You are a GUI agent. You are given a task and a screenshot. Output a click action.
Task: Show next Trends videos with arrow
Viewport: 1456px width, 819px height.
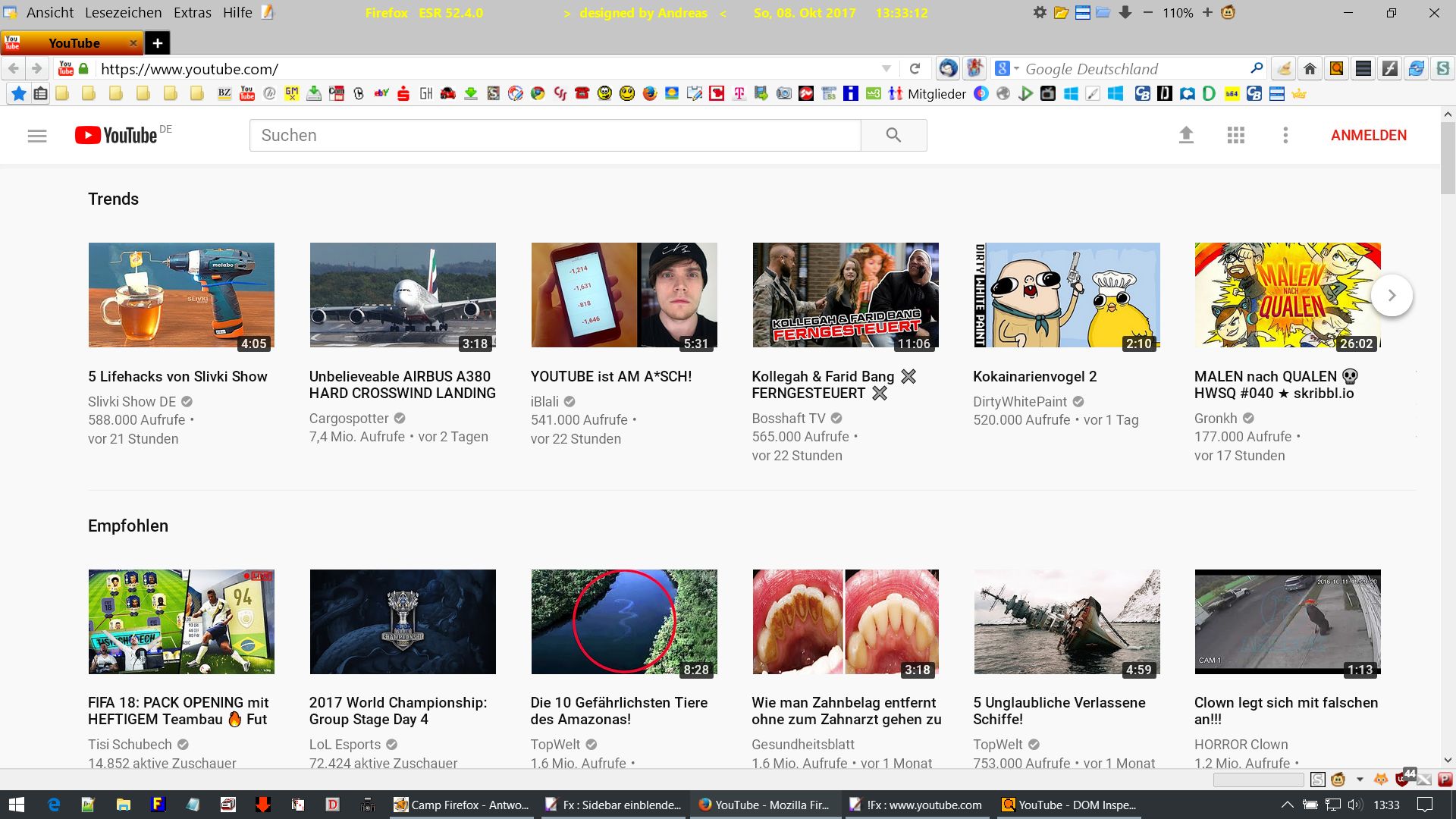point(1392,296)
